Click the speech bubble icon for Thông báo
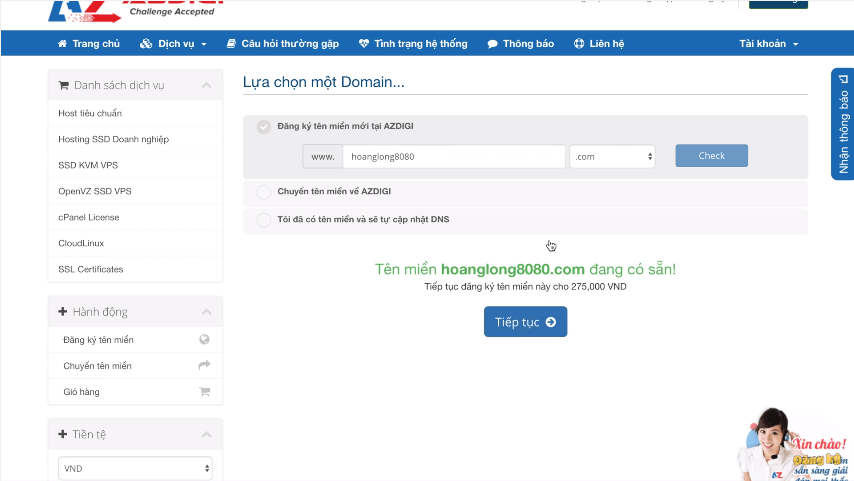 click(492, 44)
